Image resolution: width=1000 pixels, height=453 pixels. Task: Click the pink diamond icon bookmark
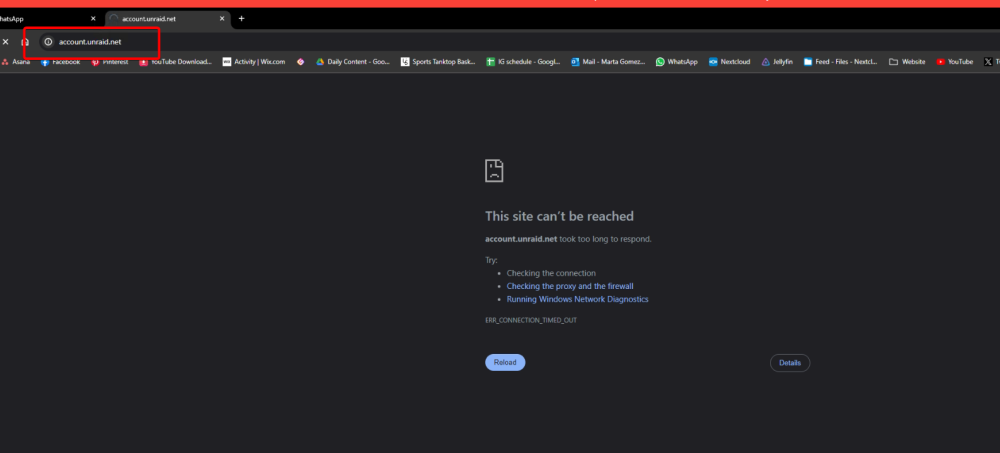[300, 62]
